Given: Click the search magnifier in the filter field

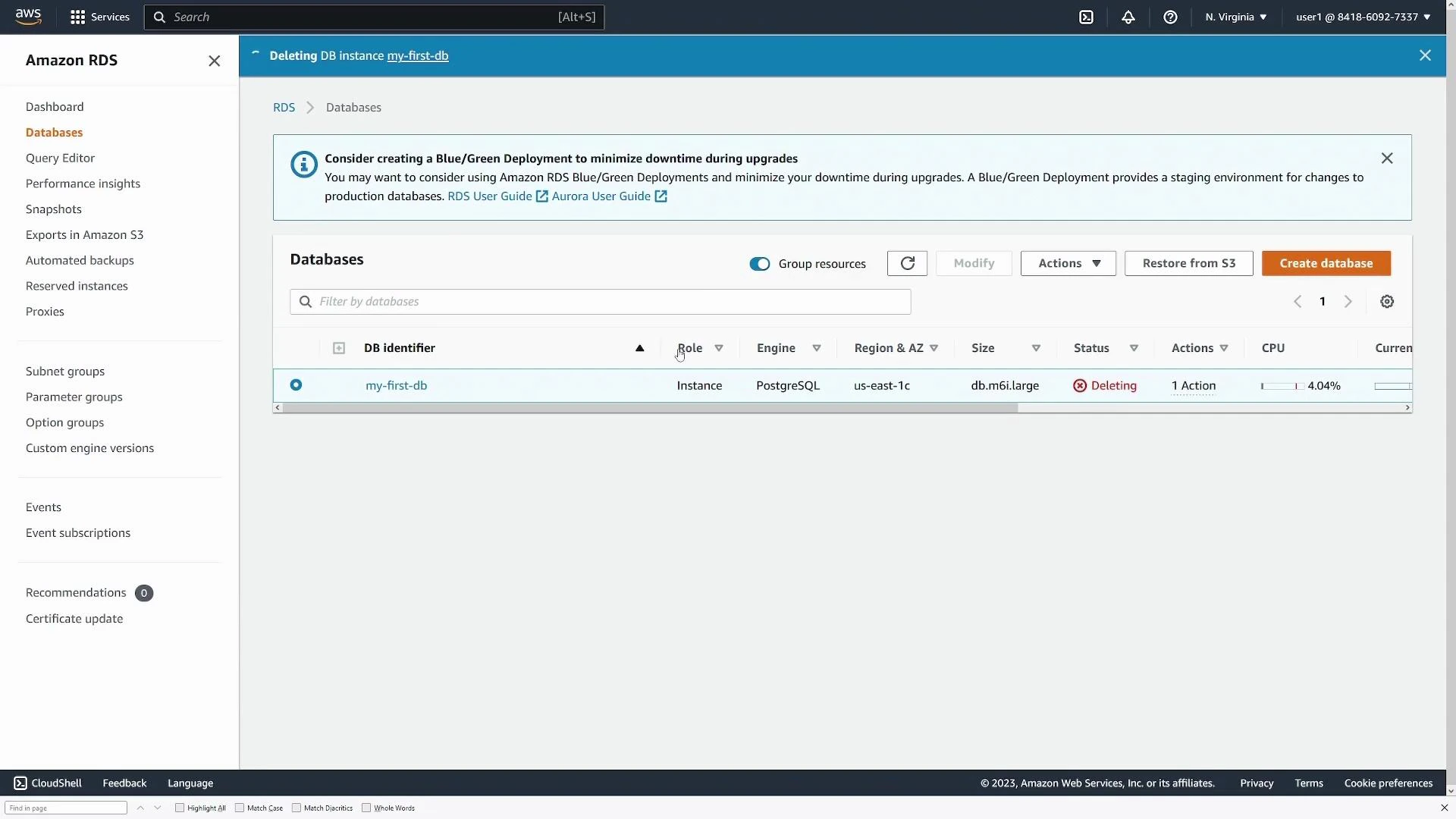Looking at the screenshot, I should click(305, 301).
